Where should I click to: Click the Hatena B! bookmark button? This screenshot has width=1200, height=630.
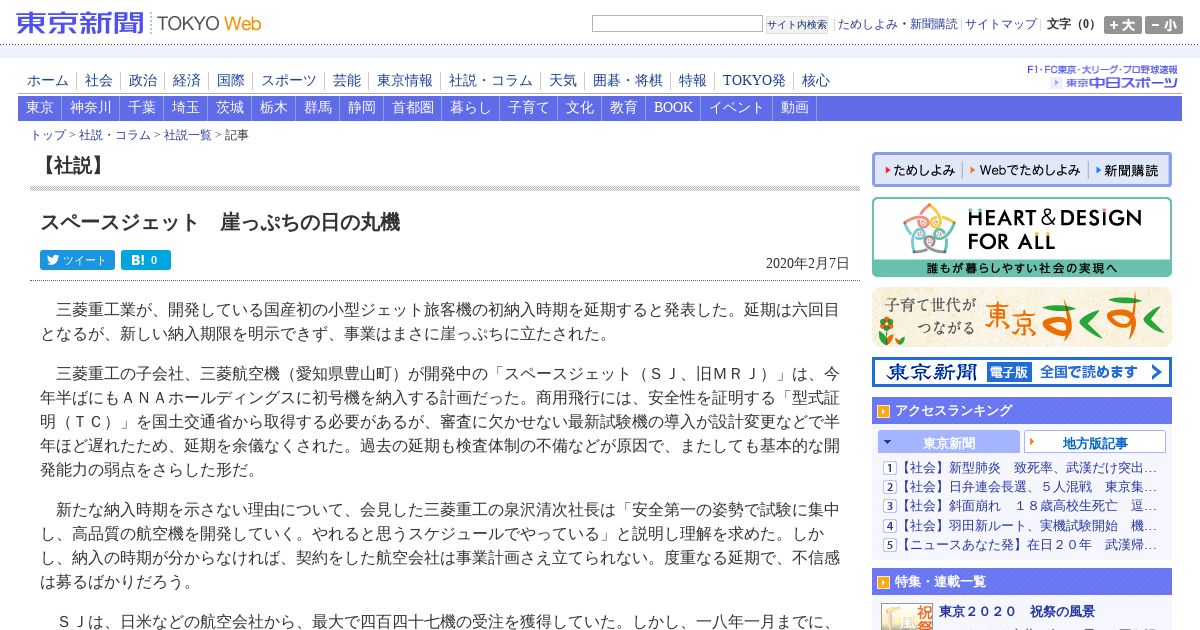point(146,260)
